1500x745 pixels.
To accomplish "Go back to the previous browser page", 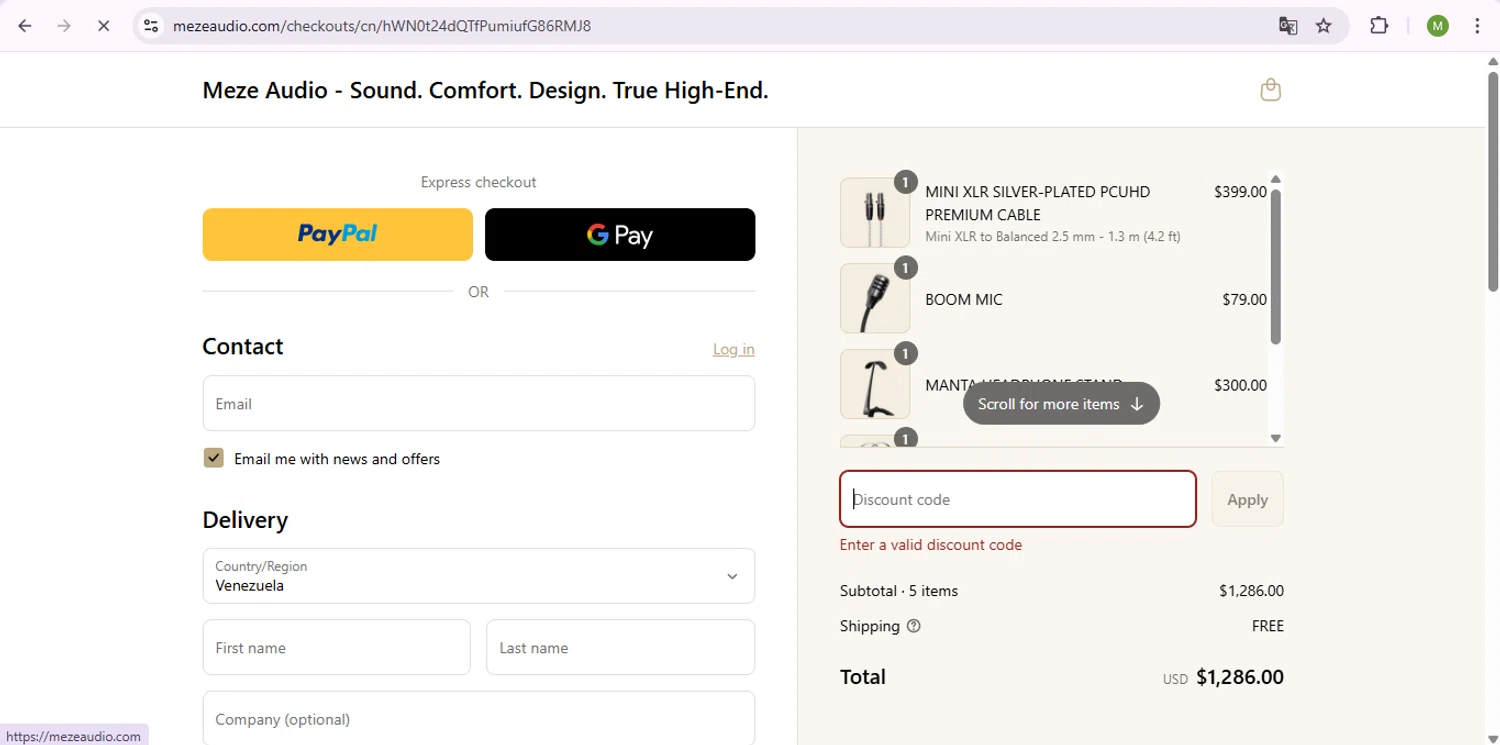I will click(25, 26).
